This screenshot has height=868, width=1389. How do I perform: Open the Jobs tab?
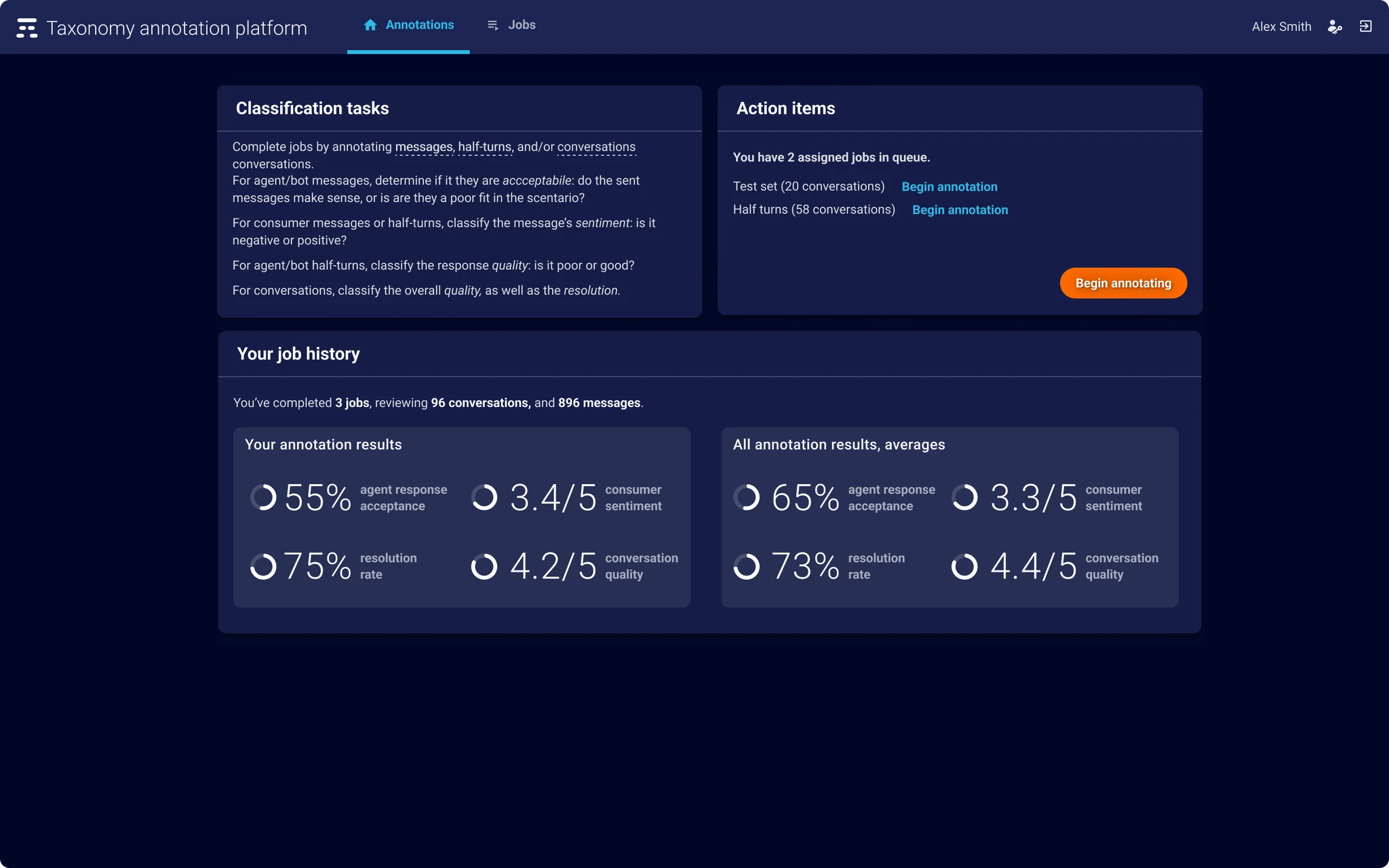pyautogui.click(x=511, y=26)
